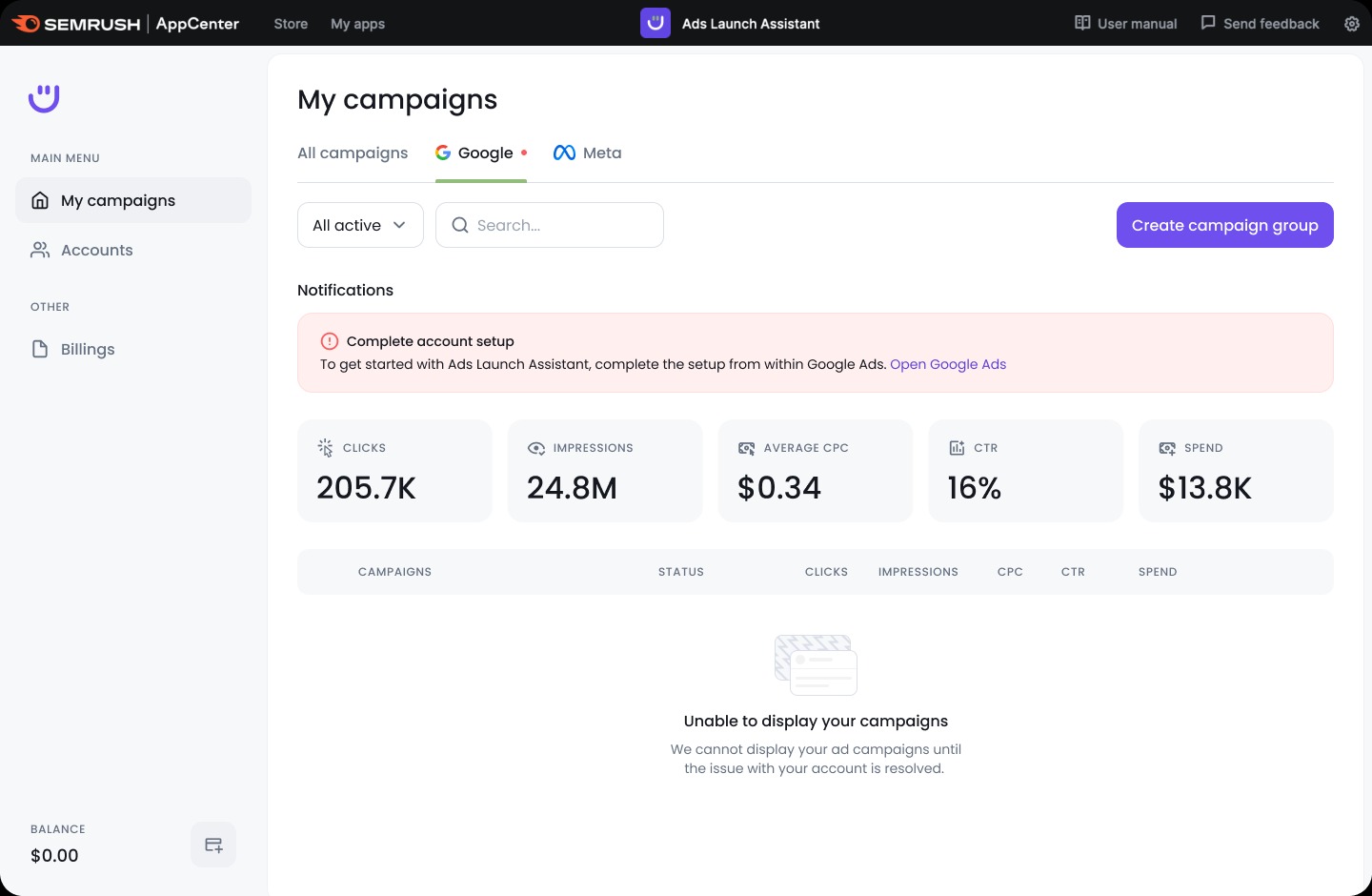The width and height of the screenshot is (1372, 896).
Task: Click the Meta infinity logo icon
Action: pos(564,153)
